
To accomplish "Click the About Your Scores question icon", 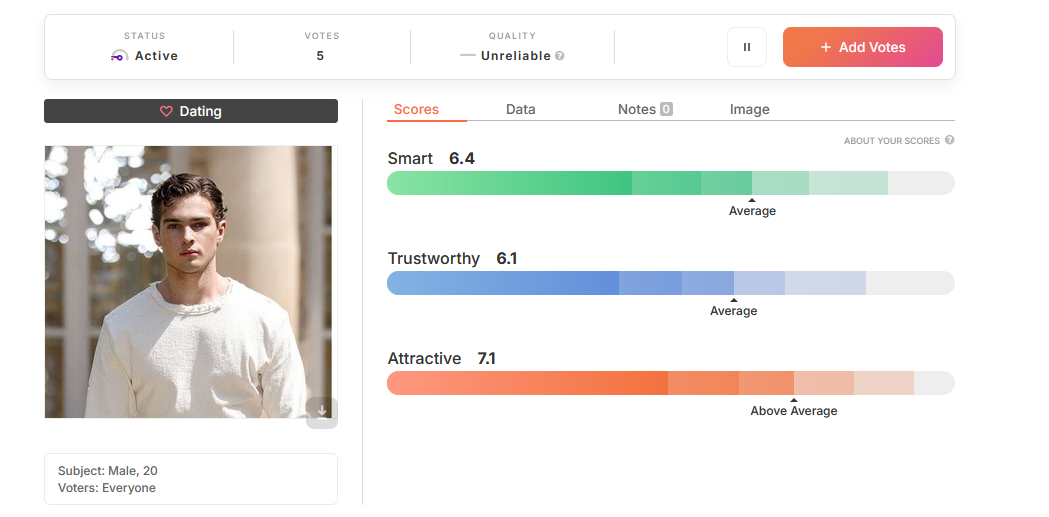I will tap(949, 140).
